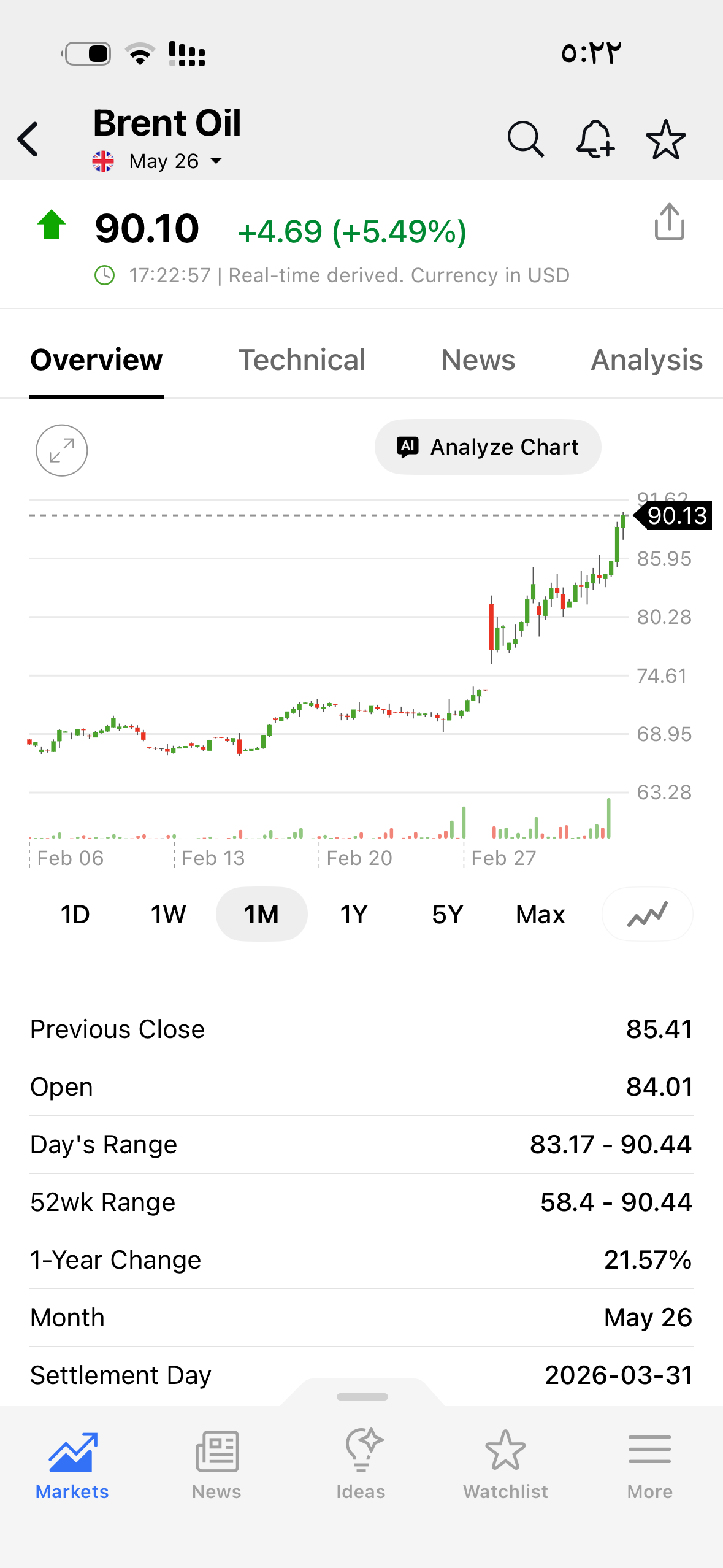Open the search magnifier icon
The image size is (723, 1568).
[526, 139]
